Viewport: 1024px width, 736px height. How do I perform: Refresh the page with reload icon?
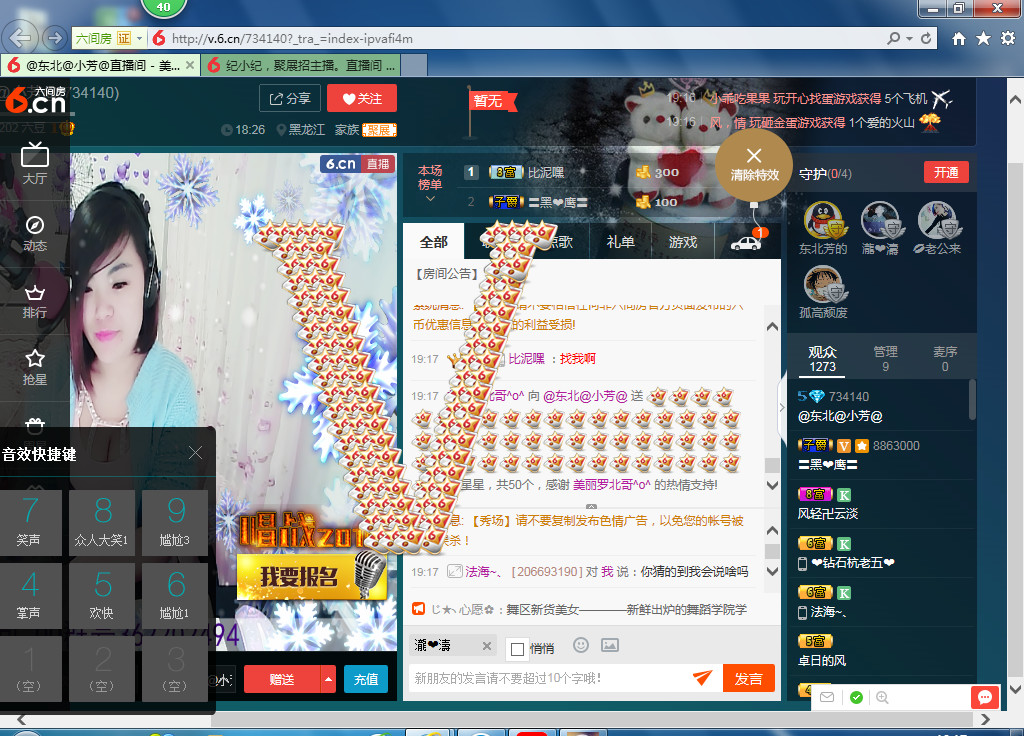tap(926, 39)
